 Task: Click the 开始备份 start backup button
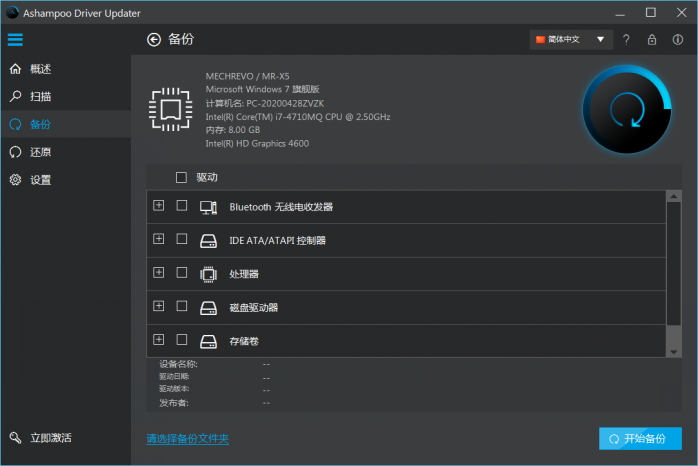tap(640, 438)
